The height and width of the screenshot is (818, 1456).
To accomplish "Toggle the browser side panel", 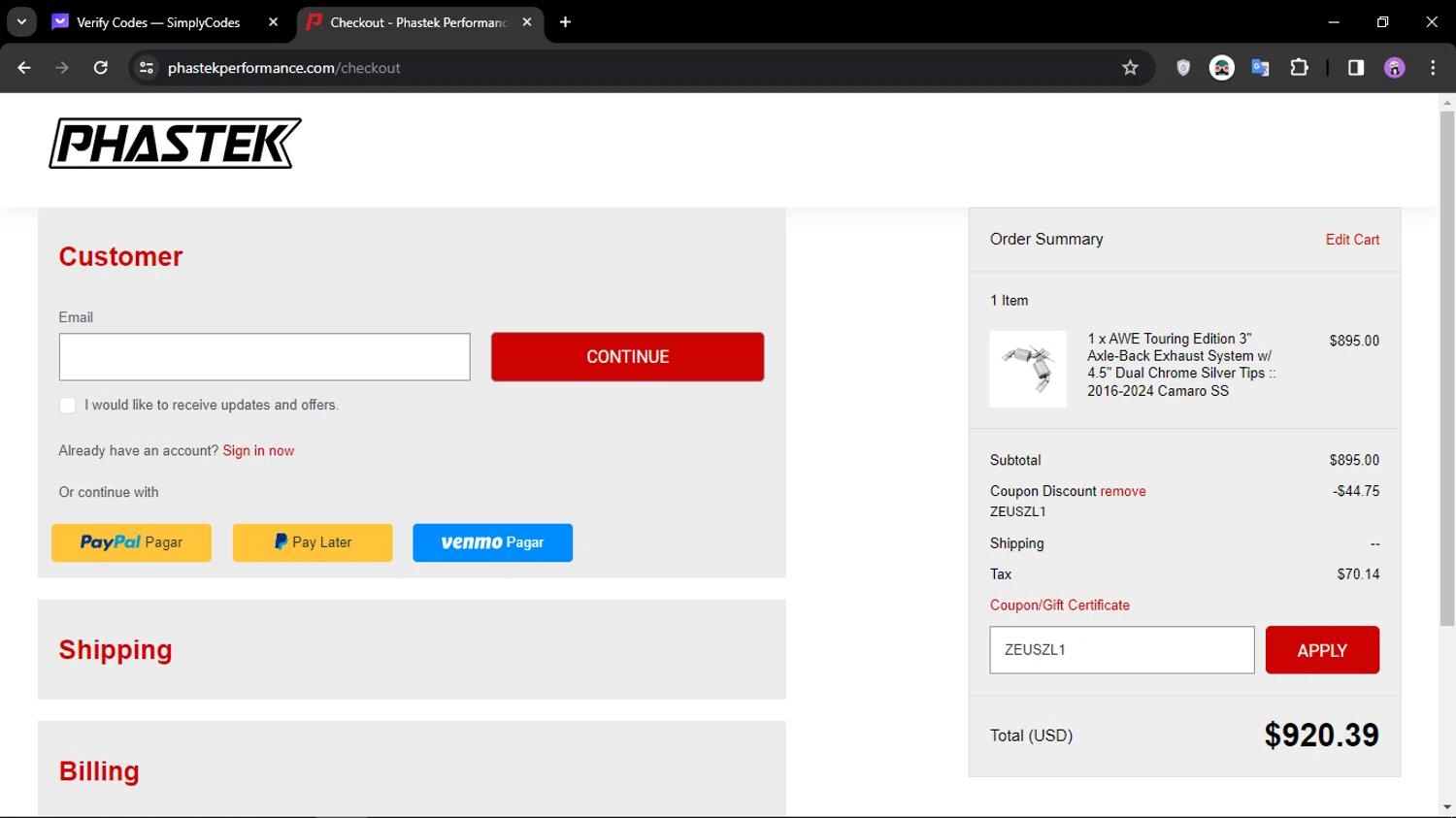I will point(1356,68).
